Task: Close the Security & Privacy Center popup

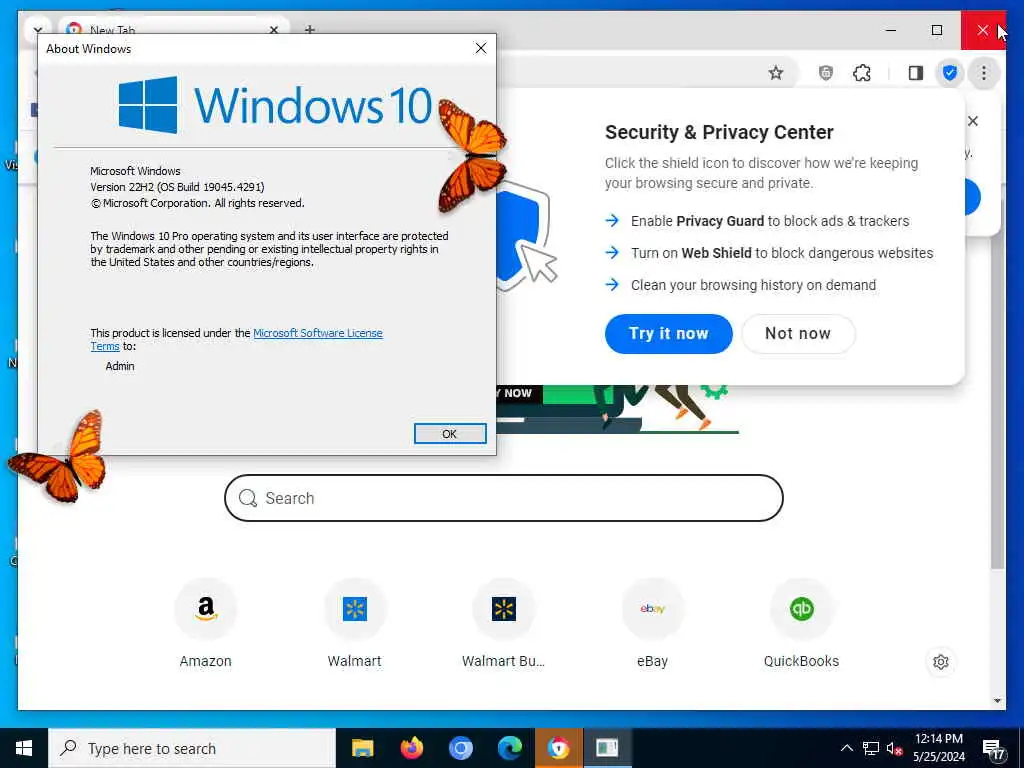Action: point(972,121)
